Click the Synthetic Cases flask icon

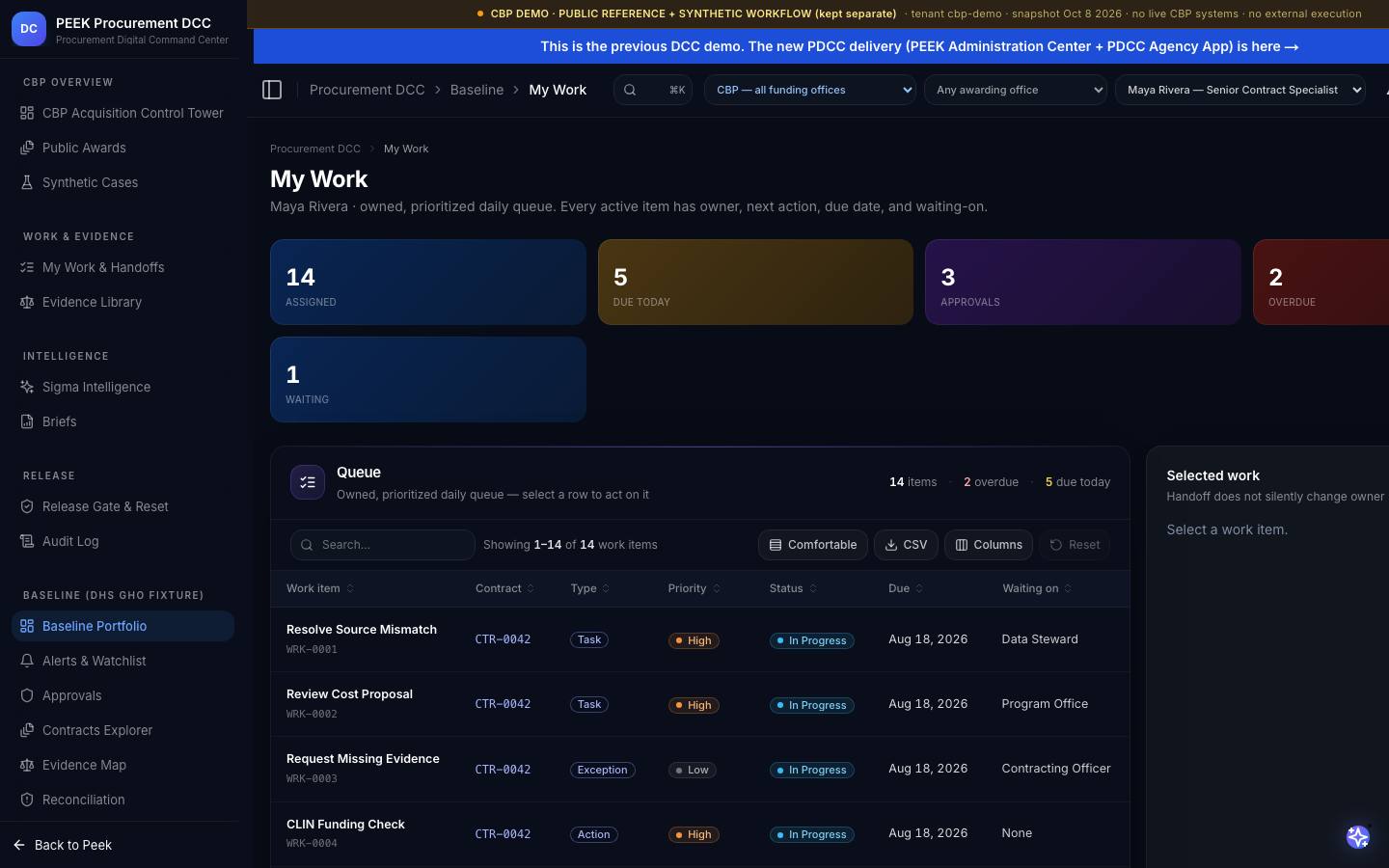(x=27, y=182)
